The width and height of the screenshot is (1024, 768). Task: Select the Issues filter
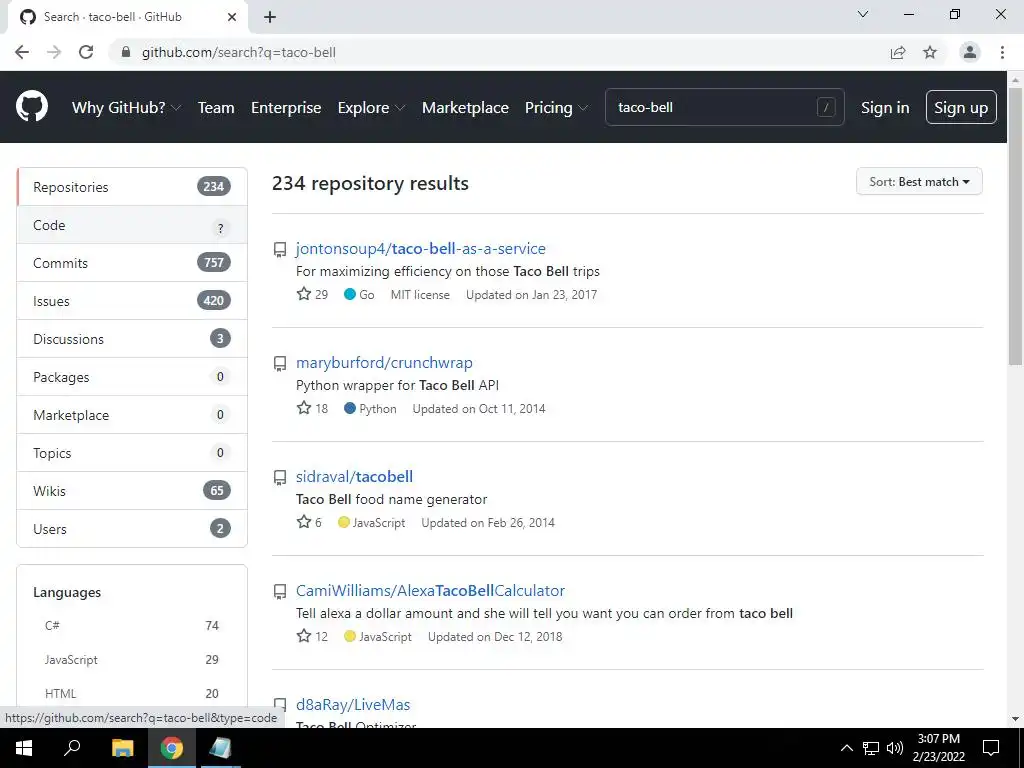pyautogui.click(x=132, y=301)
